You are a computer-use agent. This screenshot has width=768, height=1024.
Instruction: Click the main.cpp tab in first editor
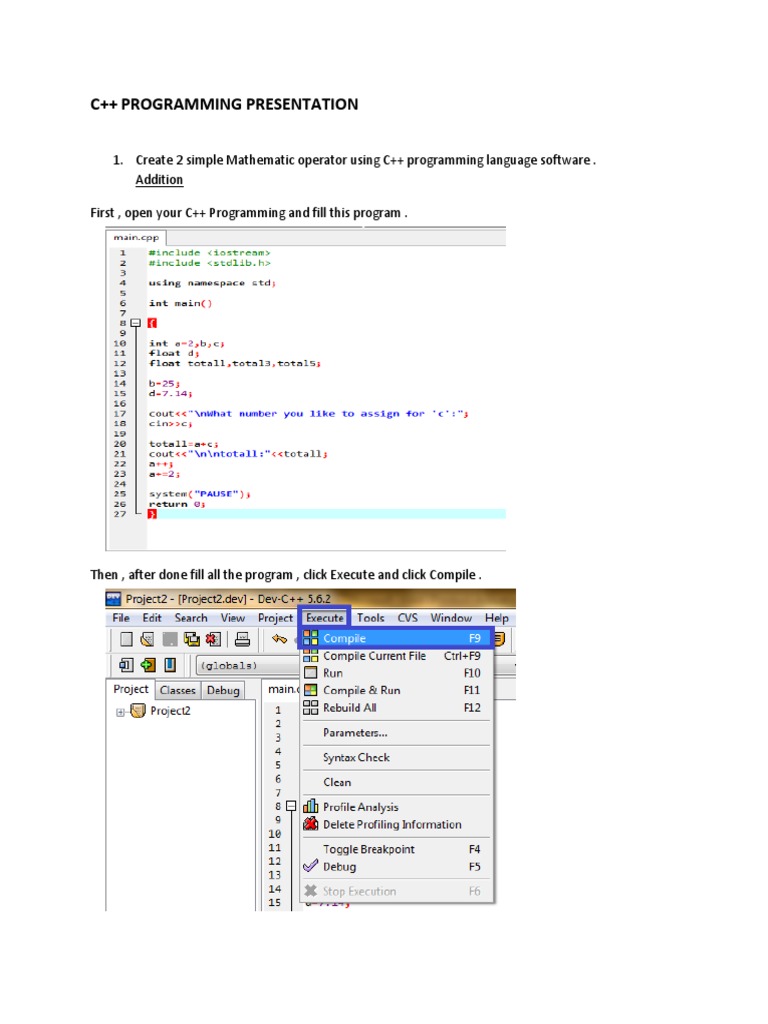pyautogui.click(x=136, y=237)
